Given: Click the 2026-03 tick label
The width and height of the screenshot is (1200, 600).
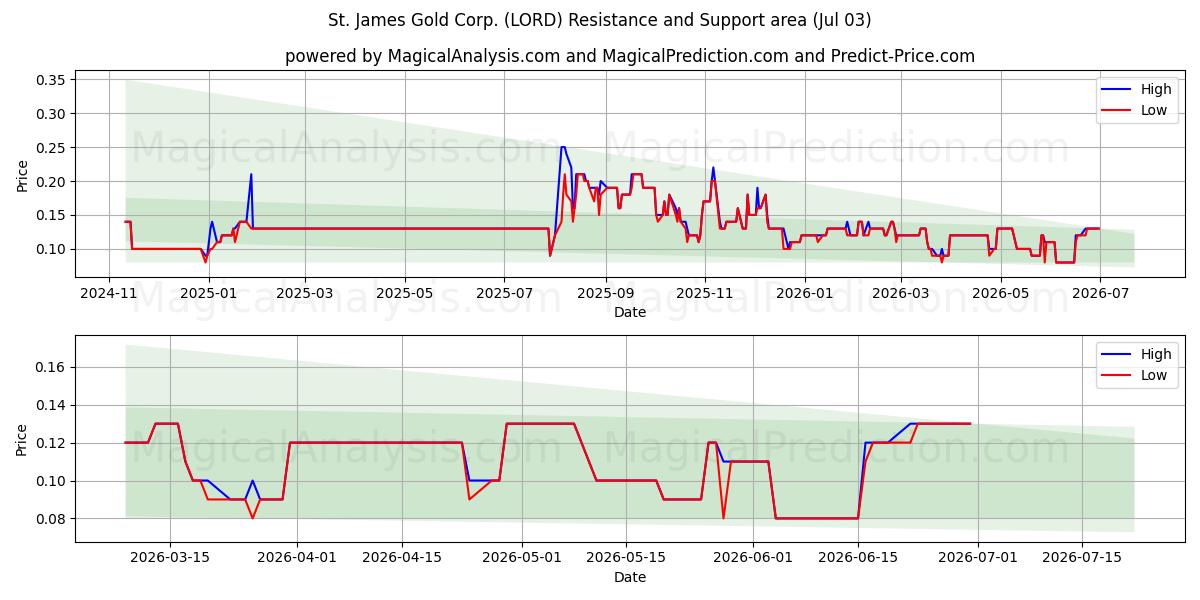Looking at the screenshot, I should coord(901,293).
